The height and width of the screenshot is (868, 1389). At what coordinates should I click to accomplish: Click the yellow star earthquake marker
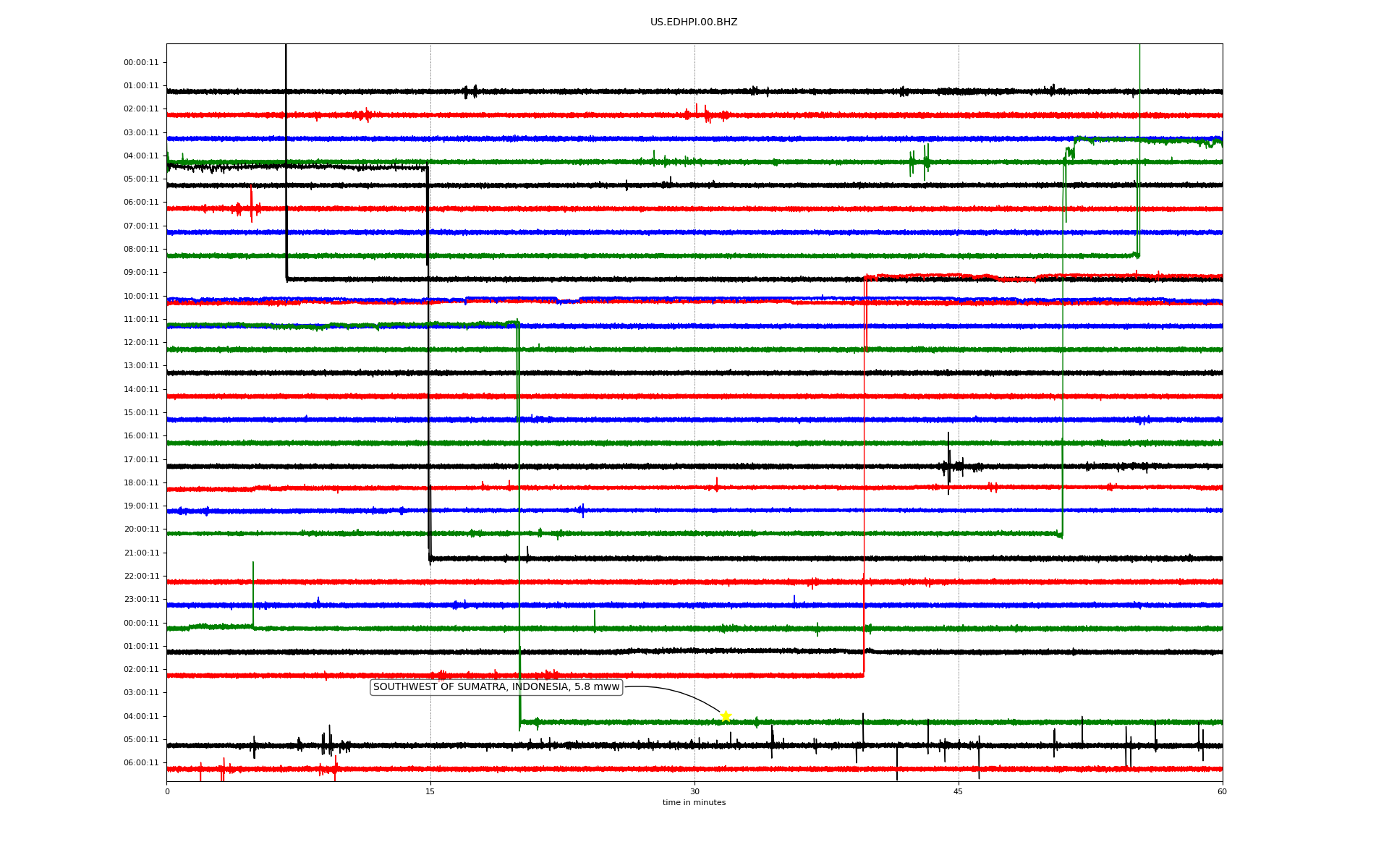click(726, 716)
